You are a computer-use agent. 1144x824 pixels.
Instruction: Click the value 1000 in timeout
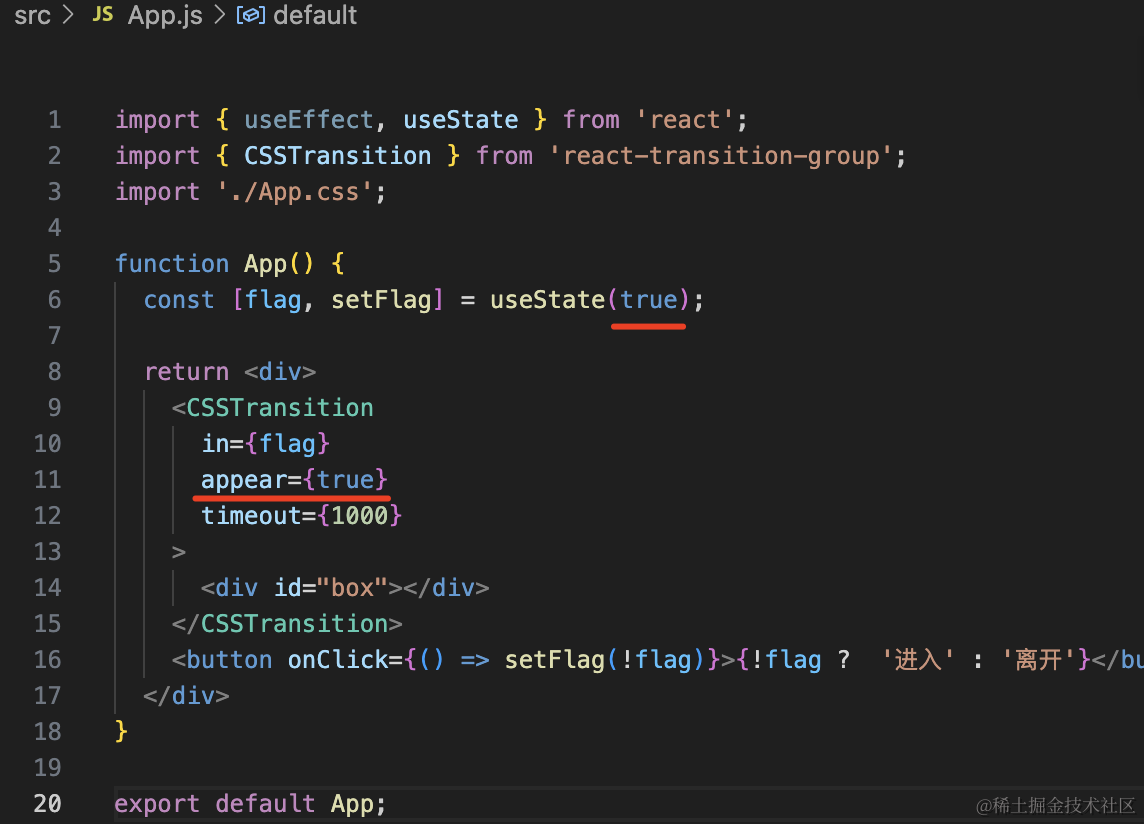pyautogui.click(x=360, y=516)
